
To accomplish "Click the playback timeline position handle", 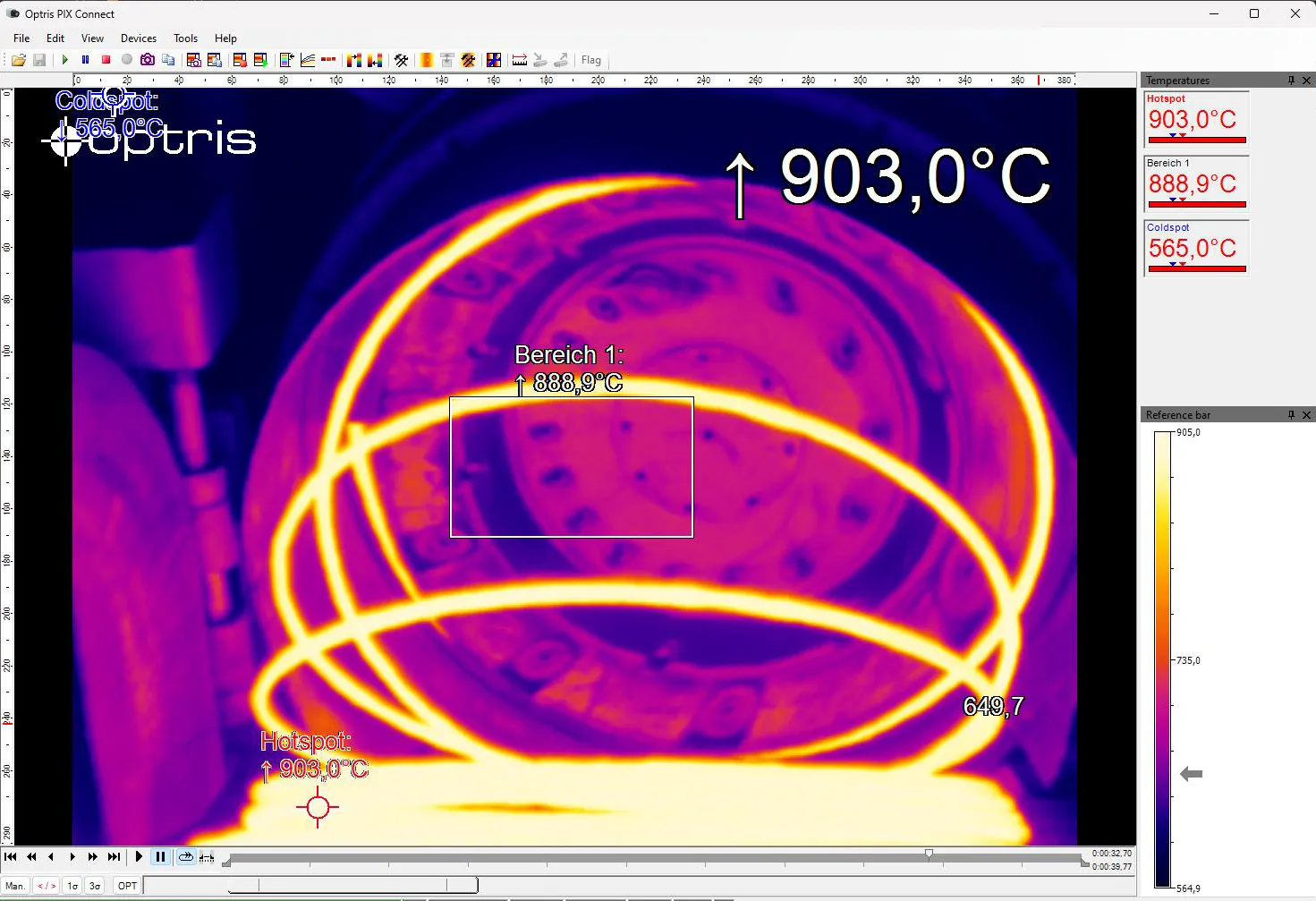I will [x=929, y=854].
